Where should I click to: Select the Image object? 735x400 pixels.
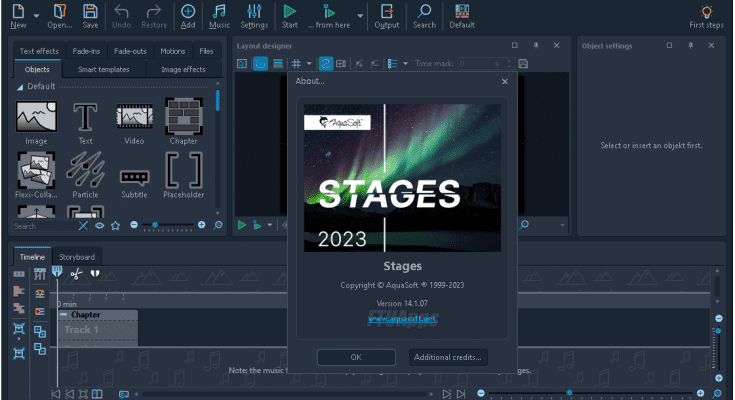click(x=36, y=123)
